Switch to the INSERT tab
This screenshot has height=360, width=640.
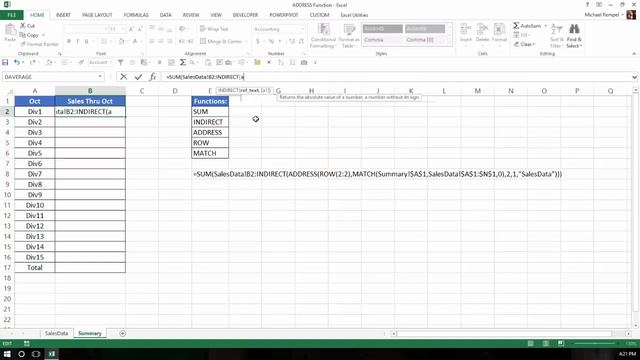tap(63, 15)
